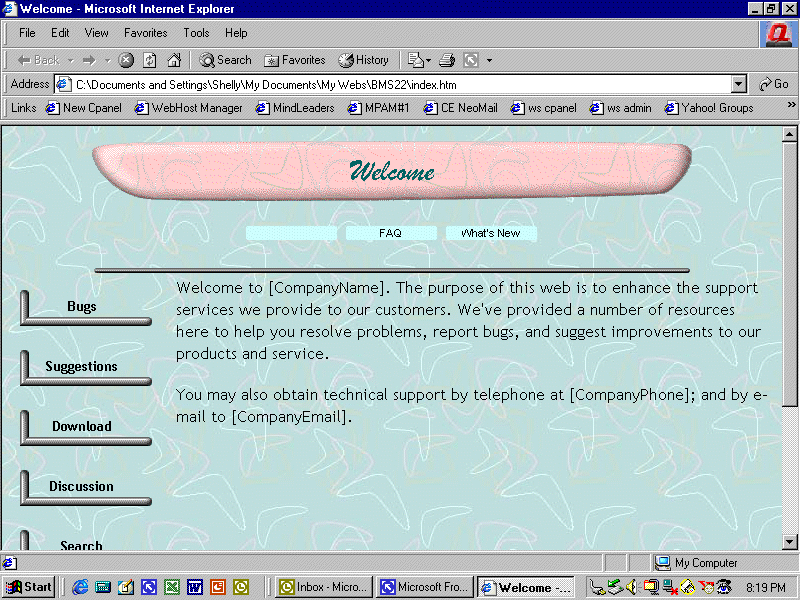The height and width of the screenshot is (600, 800).
Task: Open the Edit menu
Action: [60, 33]
